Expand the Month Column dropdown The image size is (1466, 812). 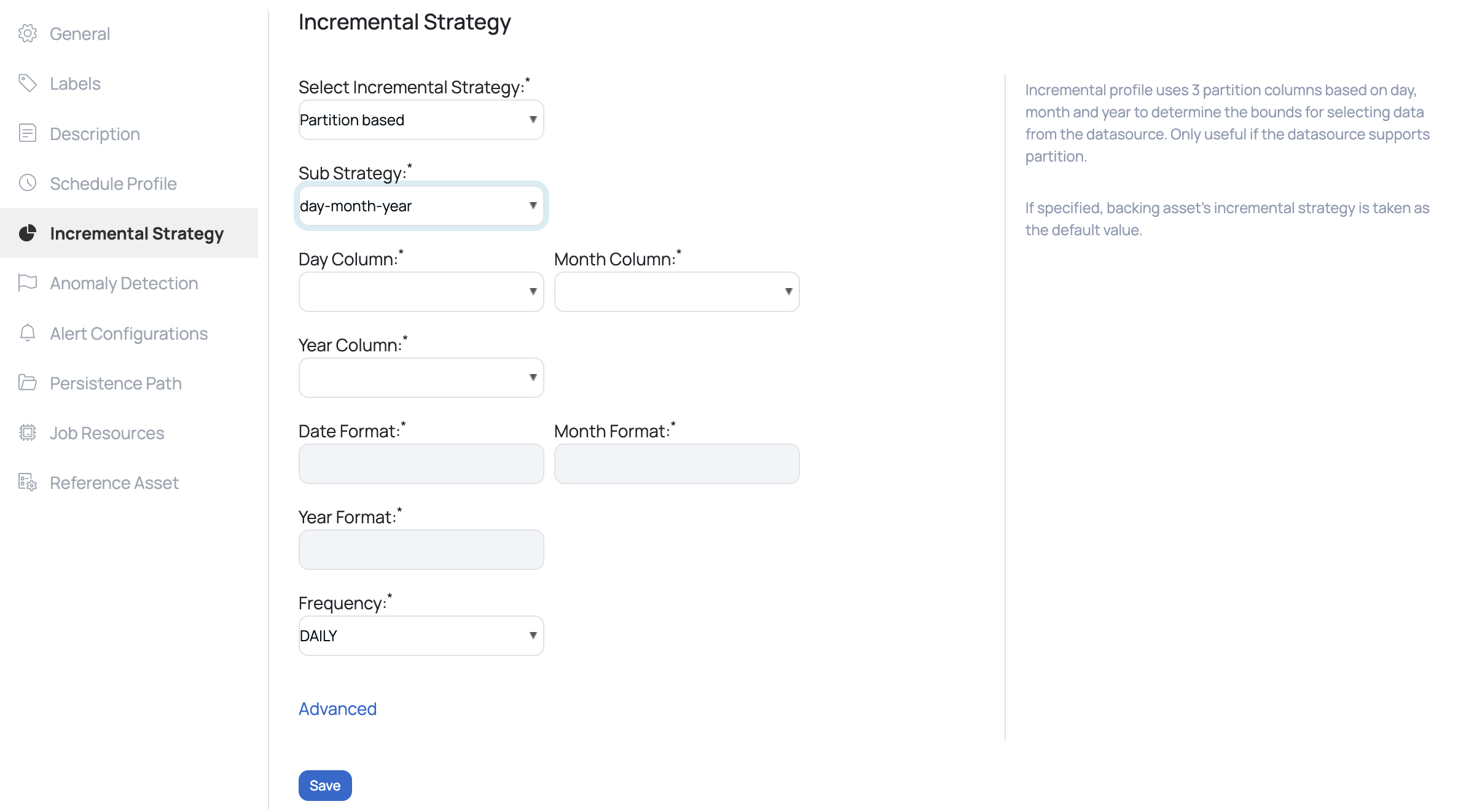676,292
